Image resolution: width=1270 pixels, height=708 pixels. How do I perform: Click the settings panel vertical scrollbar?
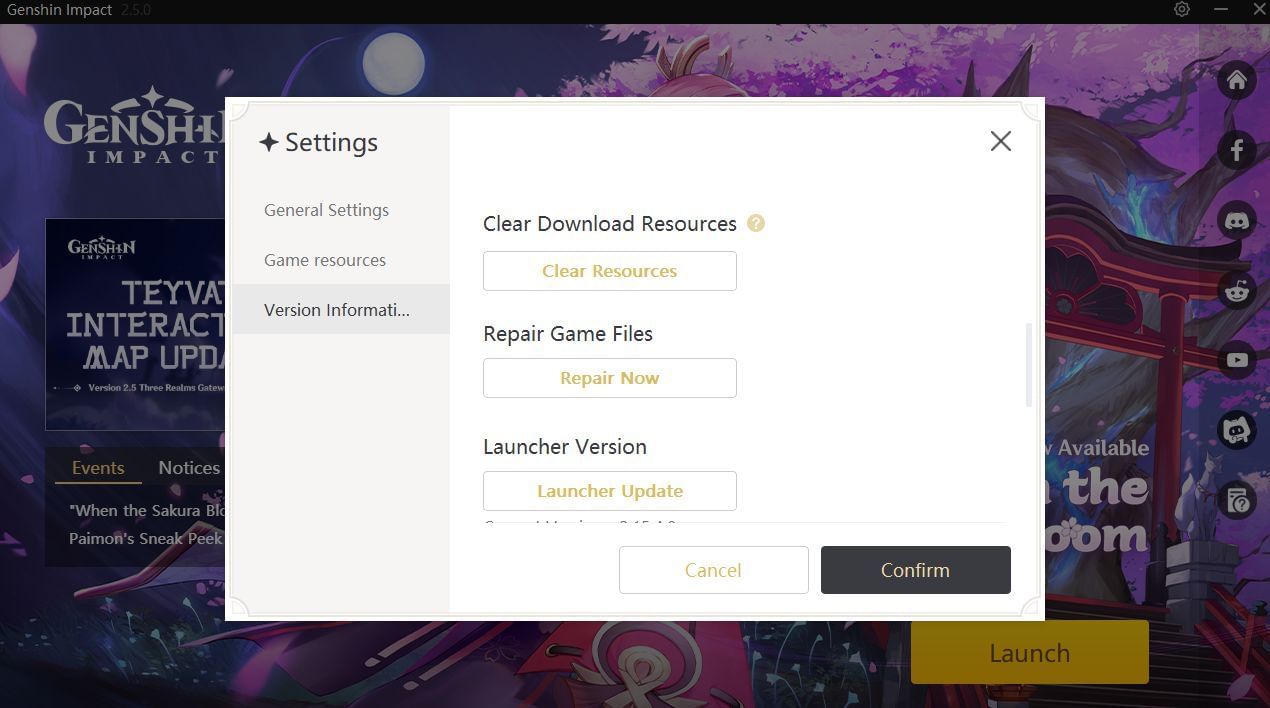click(x=1029, y=365)
